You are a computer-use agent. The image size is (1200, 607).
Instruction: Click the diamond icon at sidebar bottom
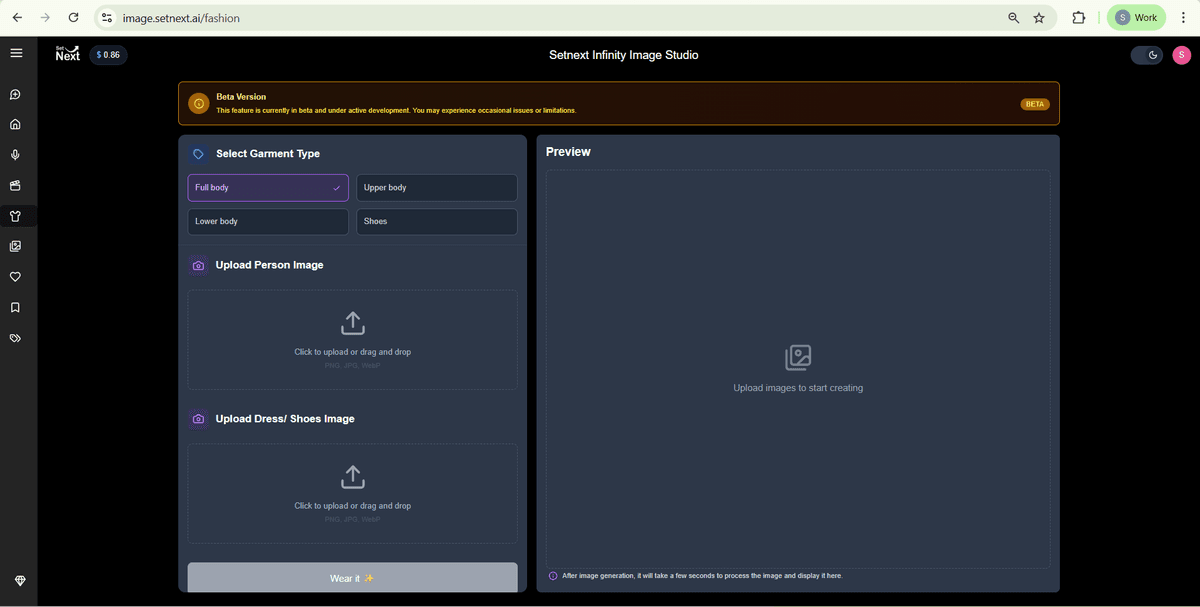20,581
